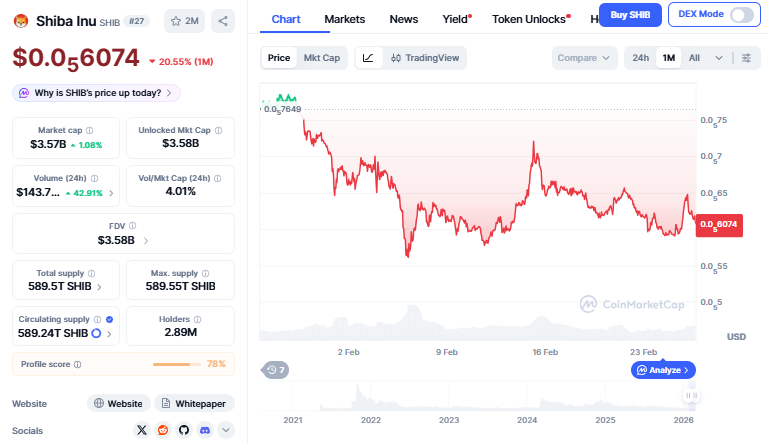The height and width of the screenshot is (444, 768).
Task: Open the Compare dropdown
Action: click(584, 58)
